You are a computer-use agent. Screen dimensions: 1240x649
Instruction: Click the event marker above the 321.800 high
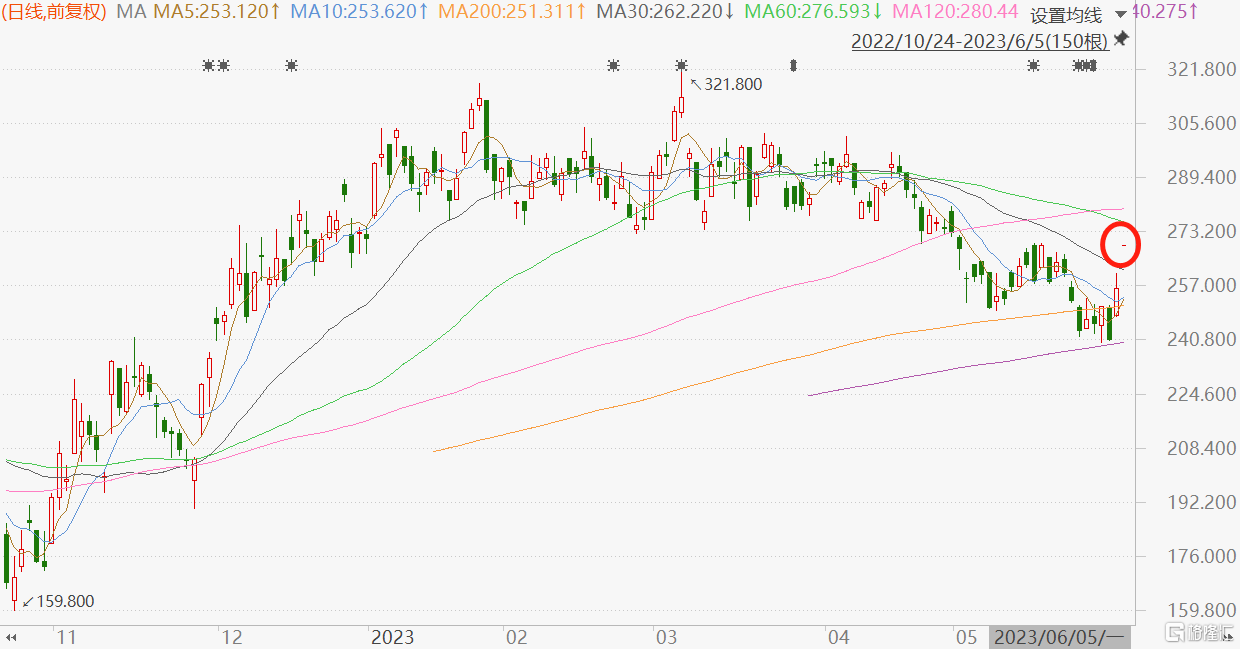681,66
